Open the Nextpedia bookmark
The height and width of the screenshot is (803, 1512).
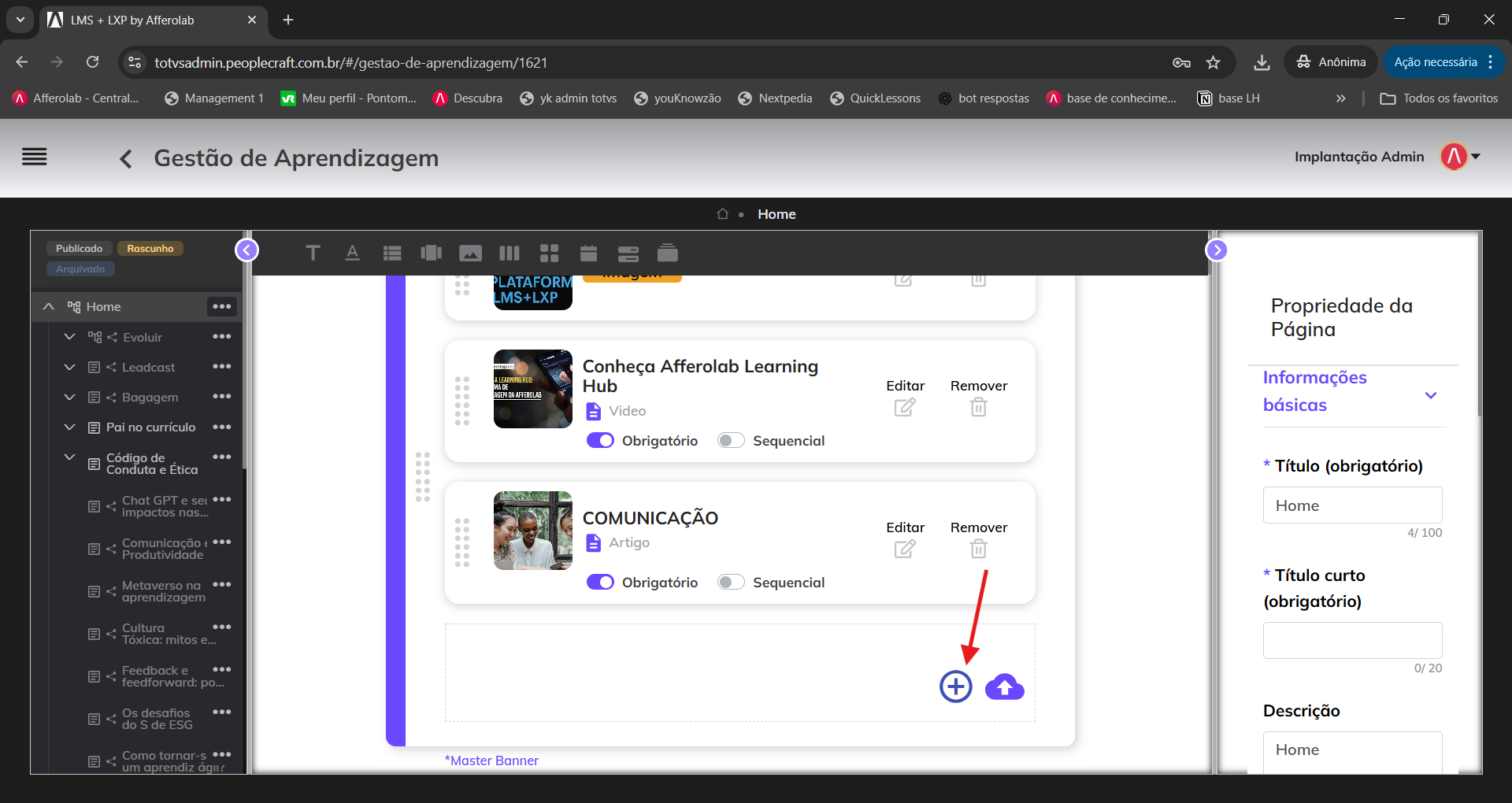tap(775, 98)
